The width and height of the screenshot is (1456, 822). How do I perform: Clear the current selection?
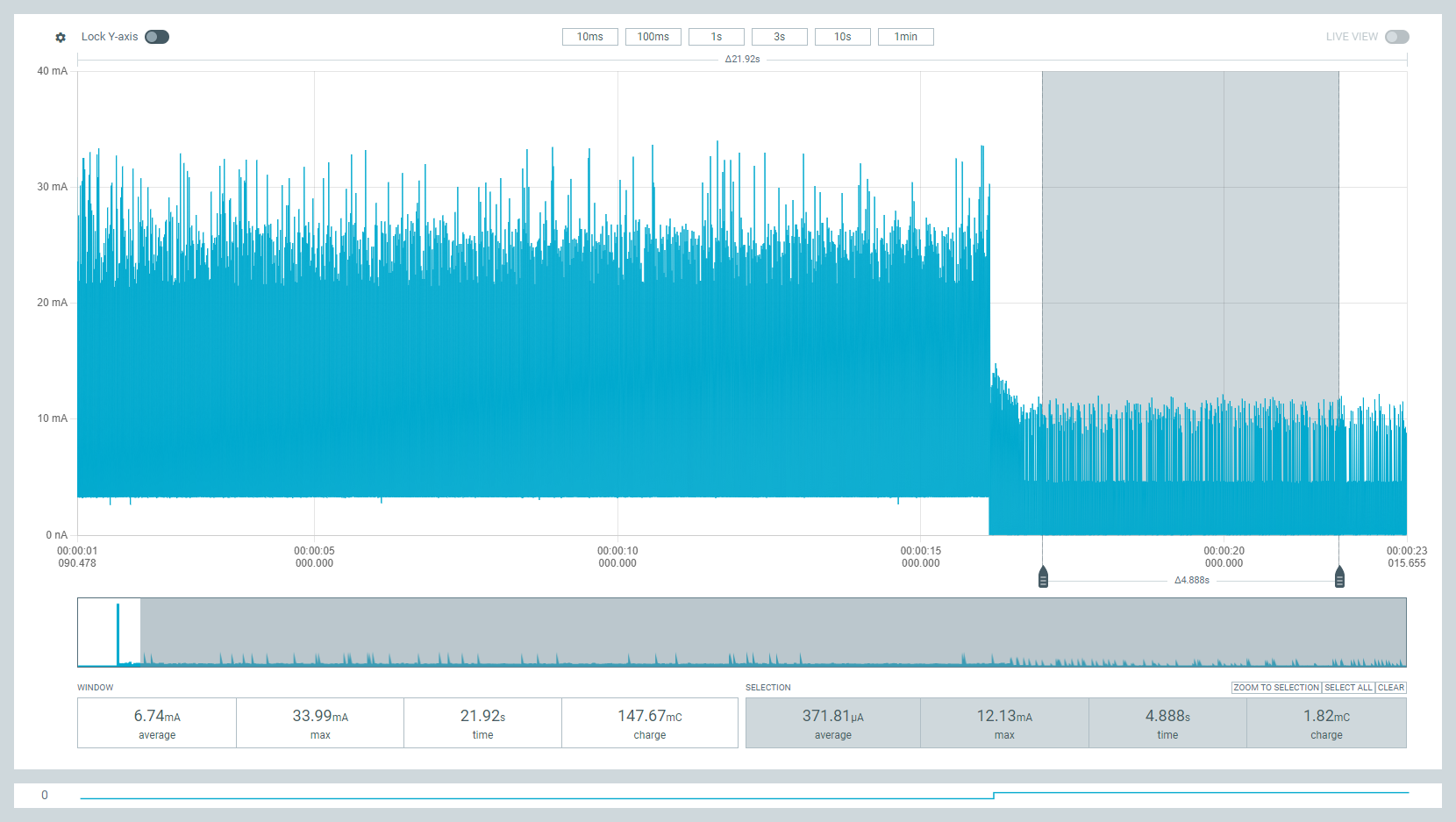click(1391, 688)
